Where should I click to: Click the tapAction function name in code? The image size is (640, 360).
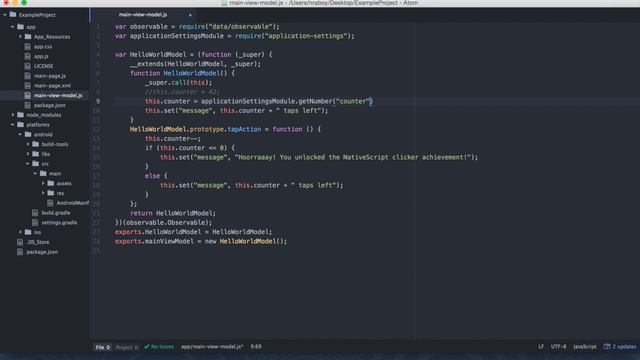click(244, 129)
